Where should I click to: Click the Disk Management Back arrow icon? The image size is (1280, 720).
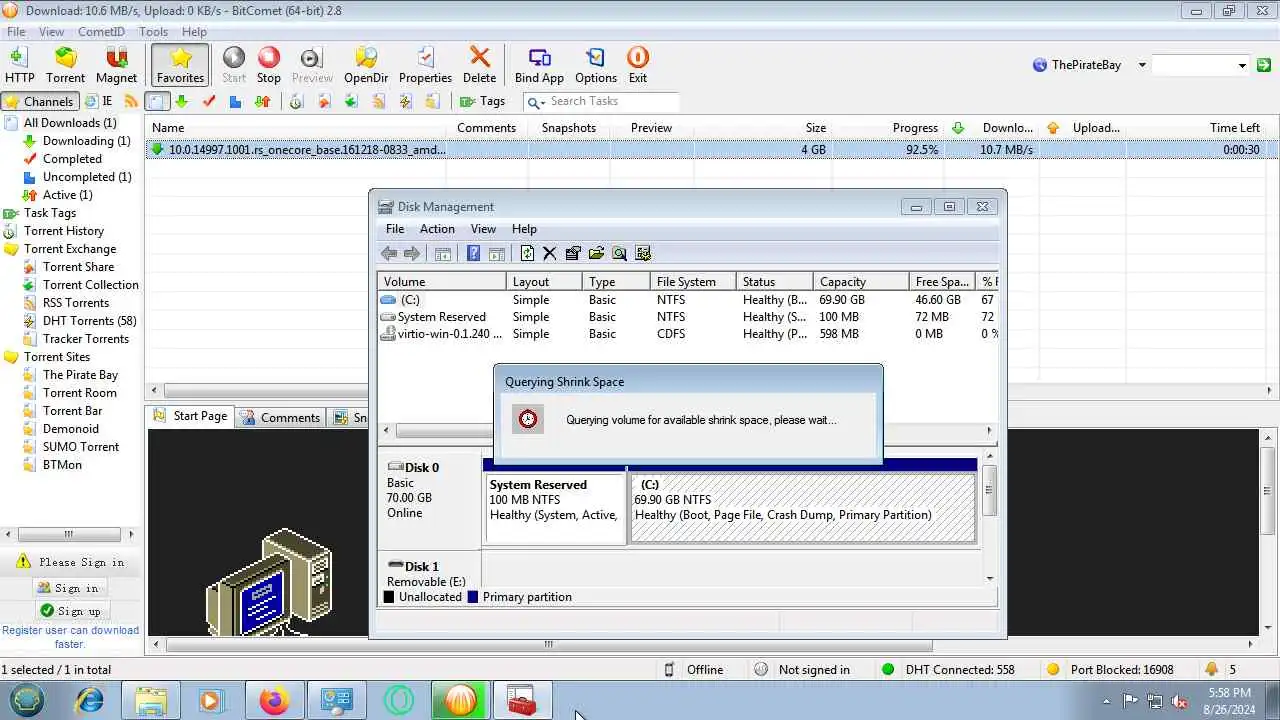click(x=389, y=254)
